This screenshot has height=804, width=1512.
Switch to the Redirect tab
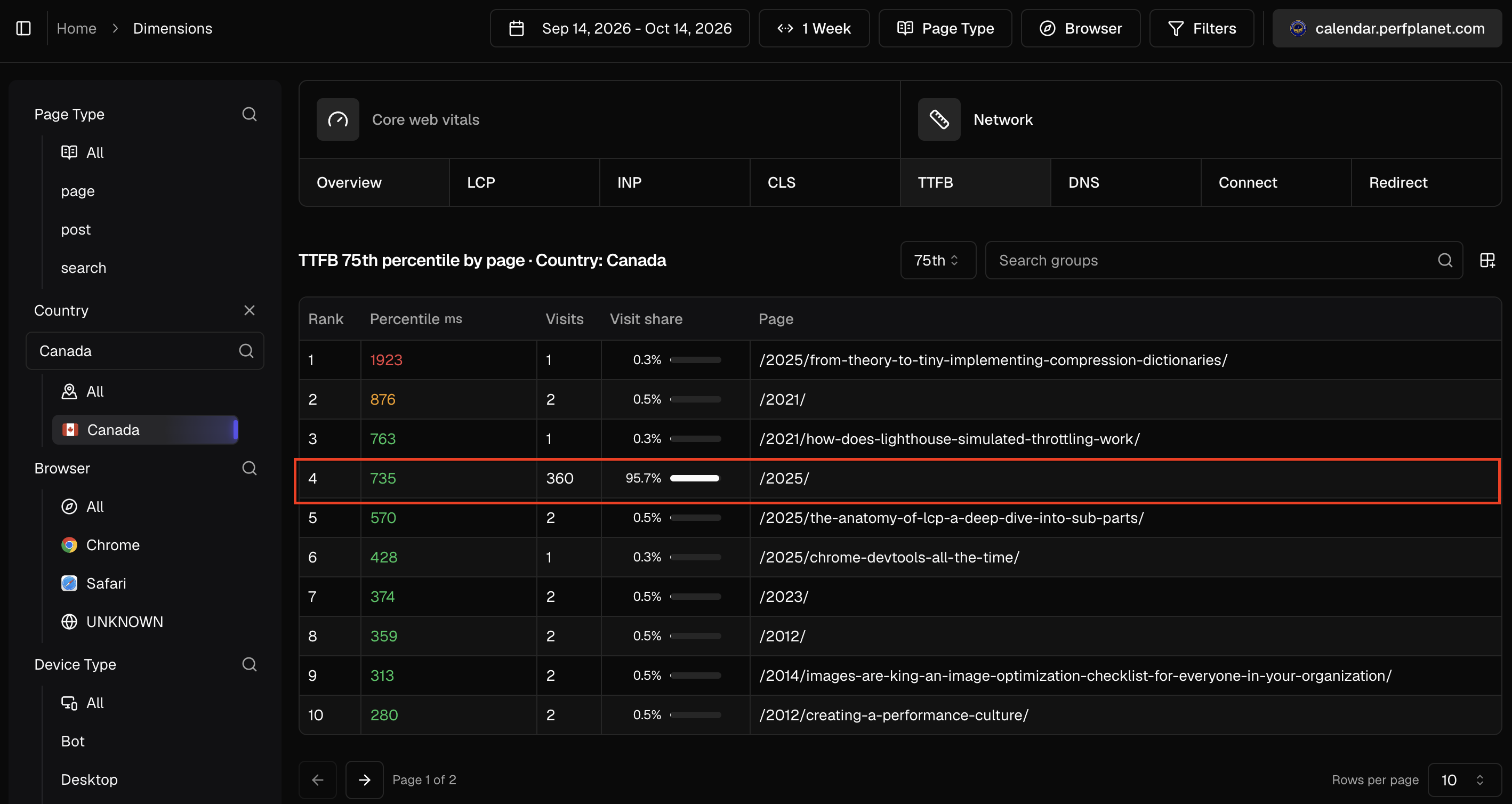click(x=1426, y=182)
